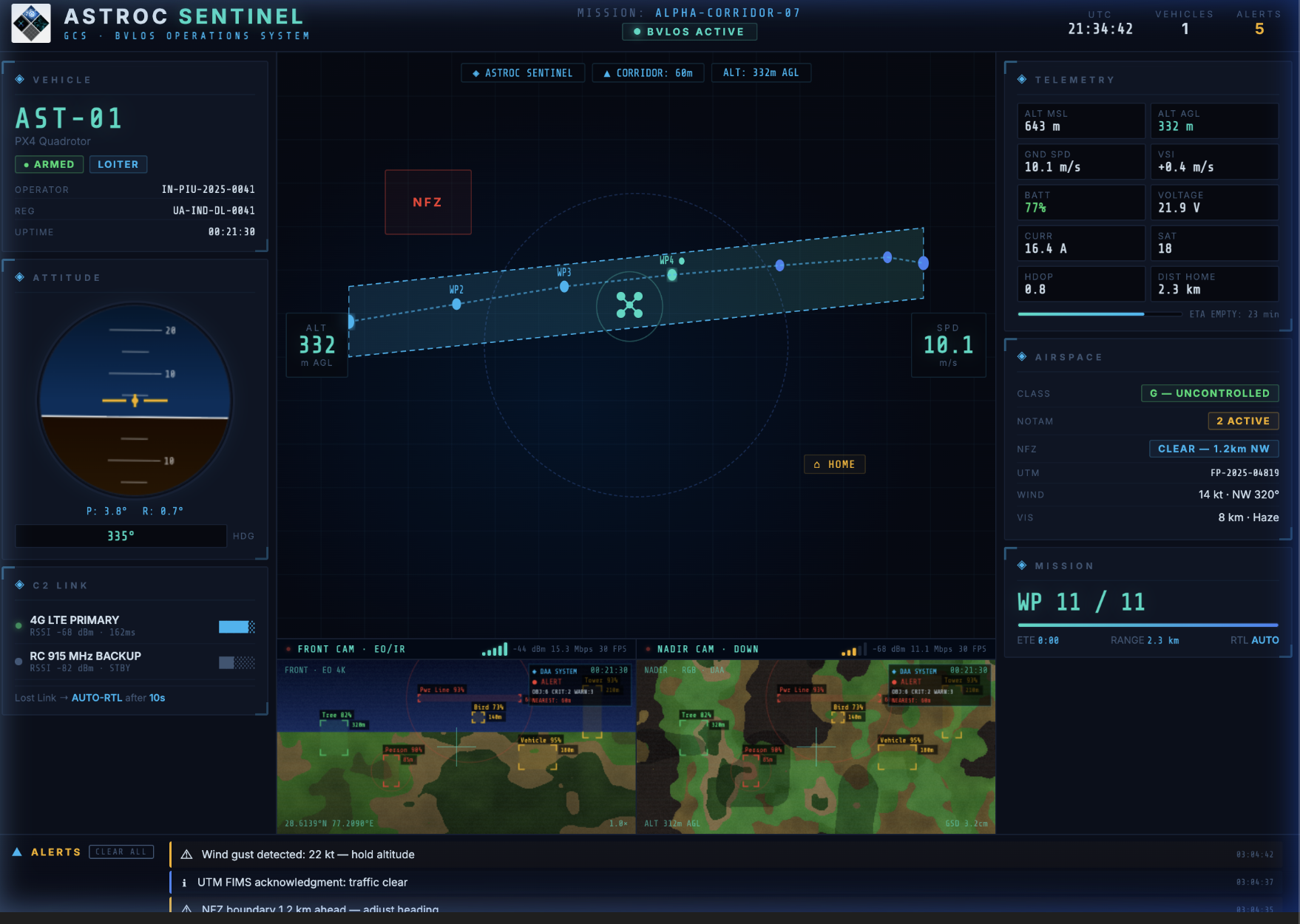This screenshot has width=1300, height=924.
Task: Toggle the ARMED status badge
Action: (49, 164)
